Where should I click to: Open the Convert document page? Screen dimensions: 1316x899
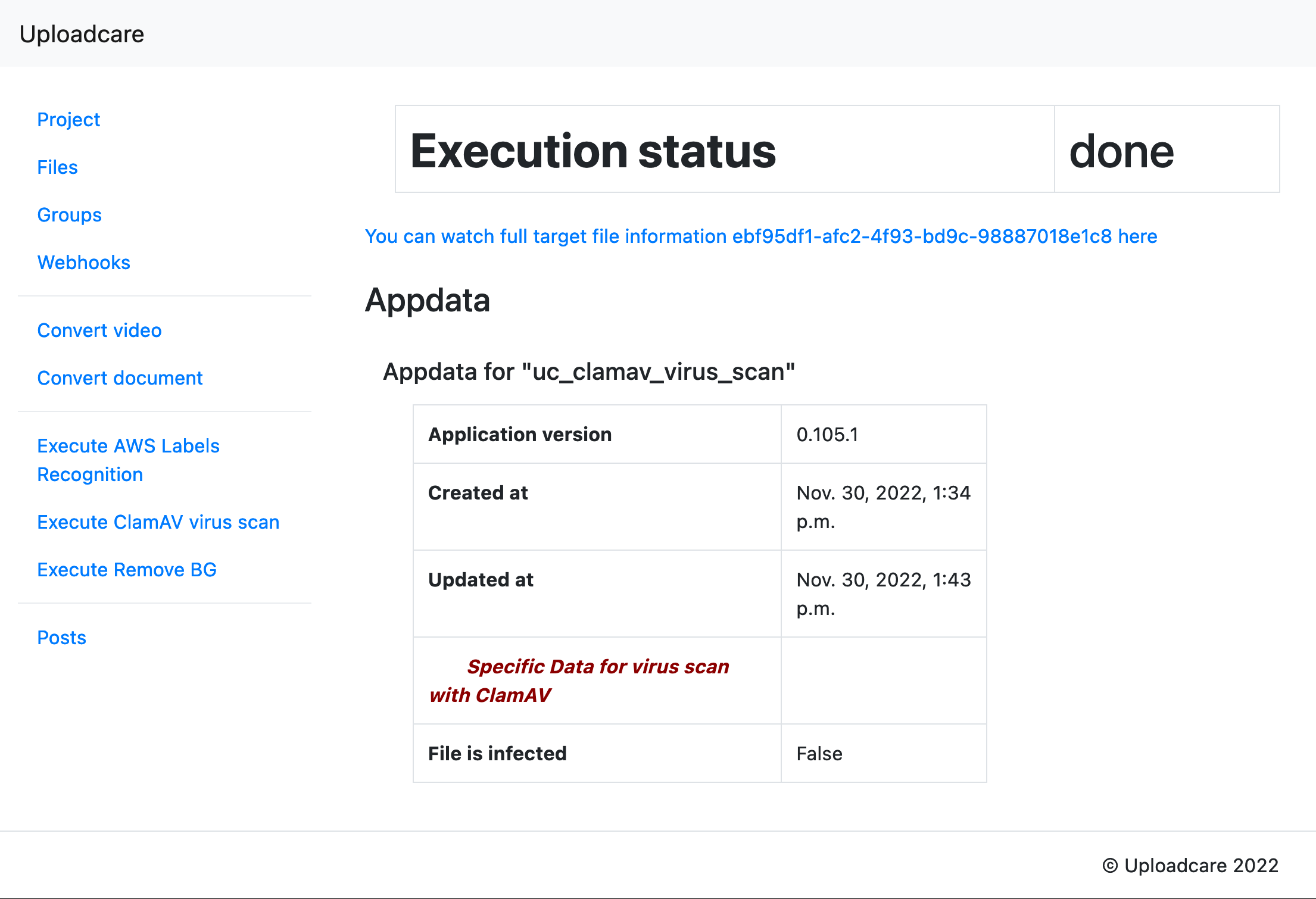[x=120, y=378]
